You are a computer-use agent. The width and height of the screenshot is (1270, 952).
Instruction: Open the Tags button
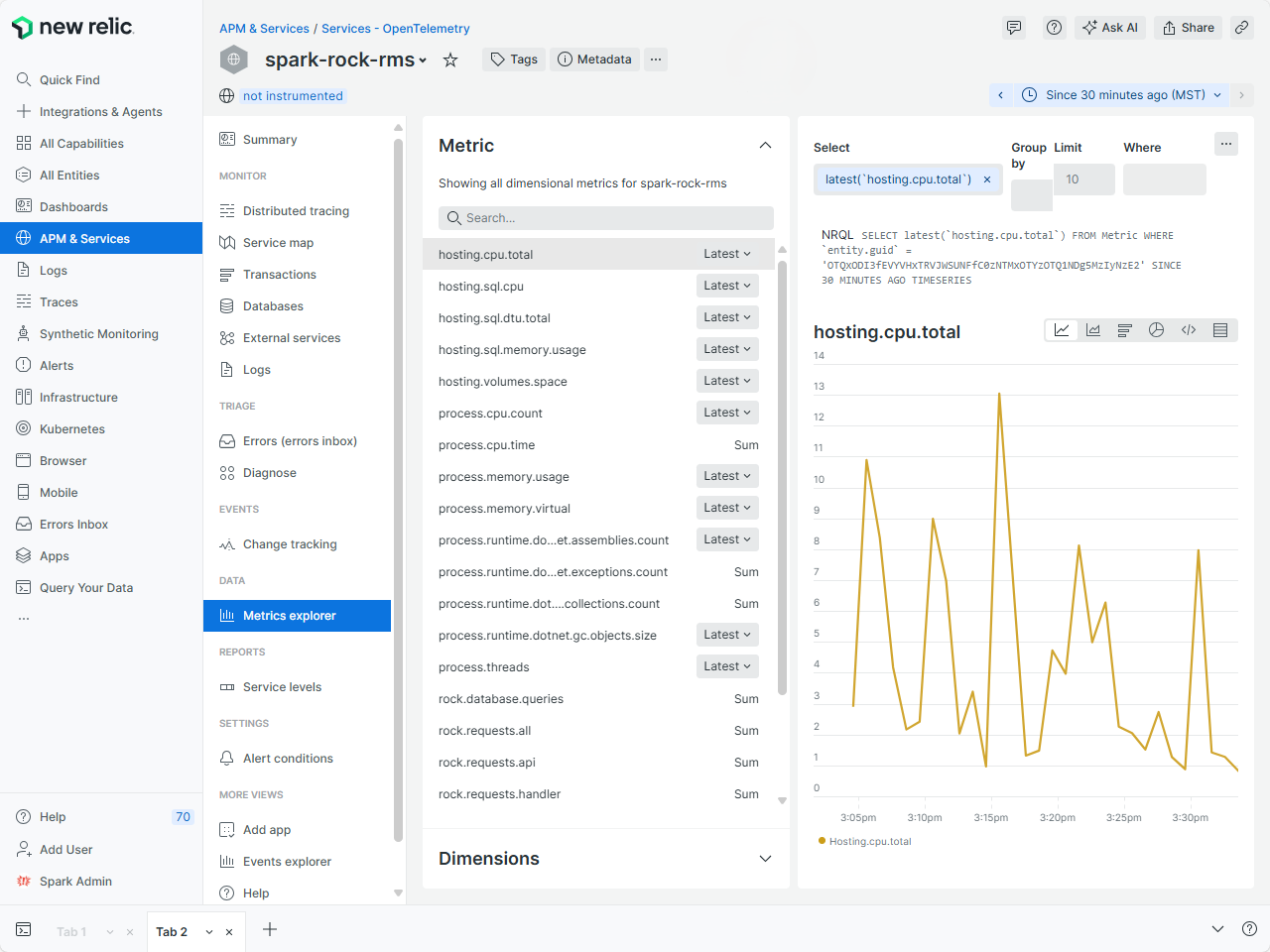pyautogui.click(x=514, y=59)
